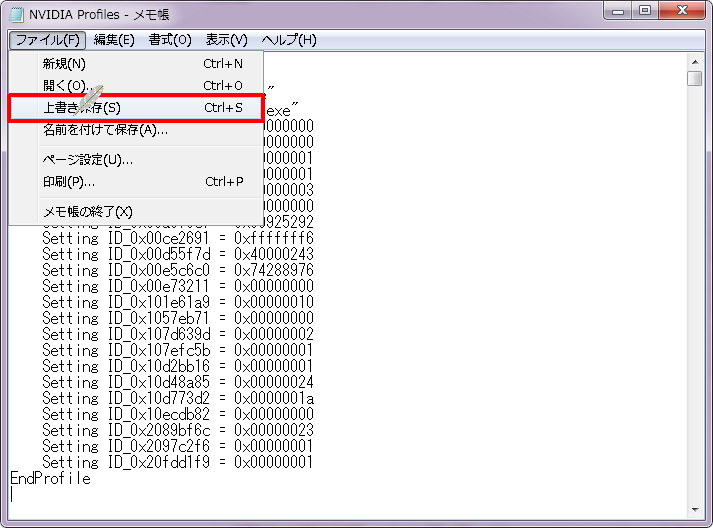Open the ヘルプ(H) menu
The image size is (713, 528).
pyautogui.click(x=289, y=40)
